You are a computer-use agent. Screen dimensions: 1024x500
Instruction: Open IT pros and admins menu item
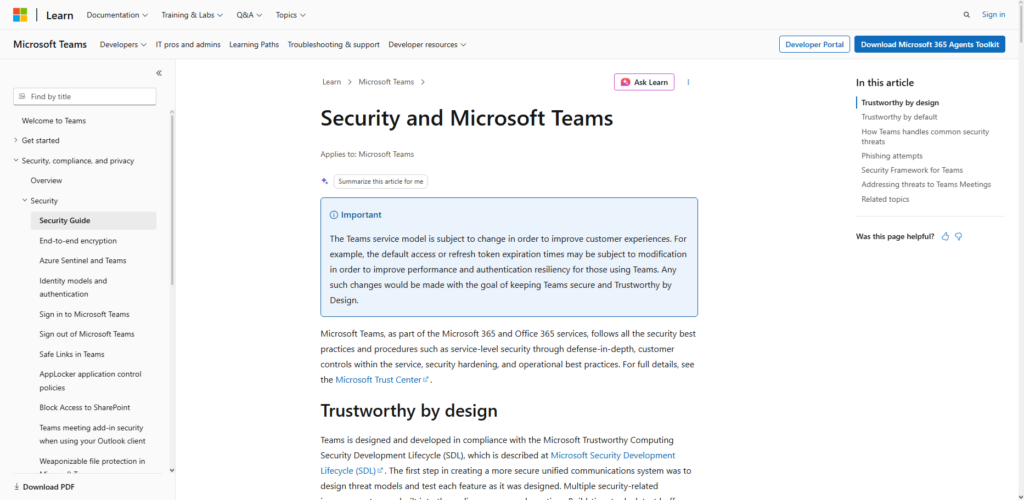coord(188,44)
